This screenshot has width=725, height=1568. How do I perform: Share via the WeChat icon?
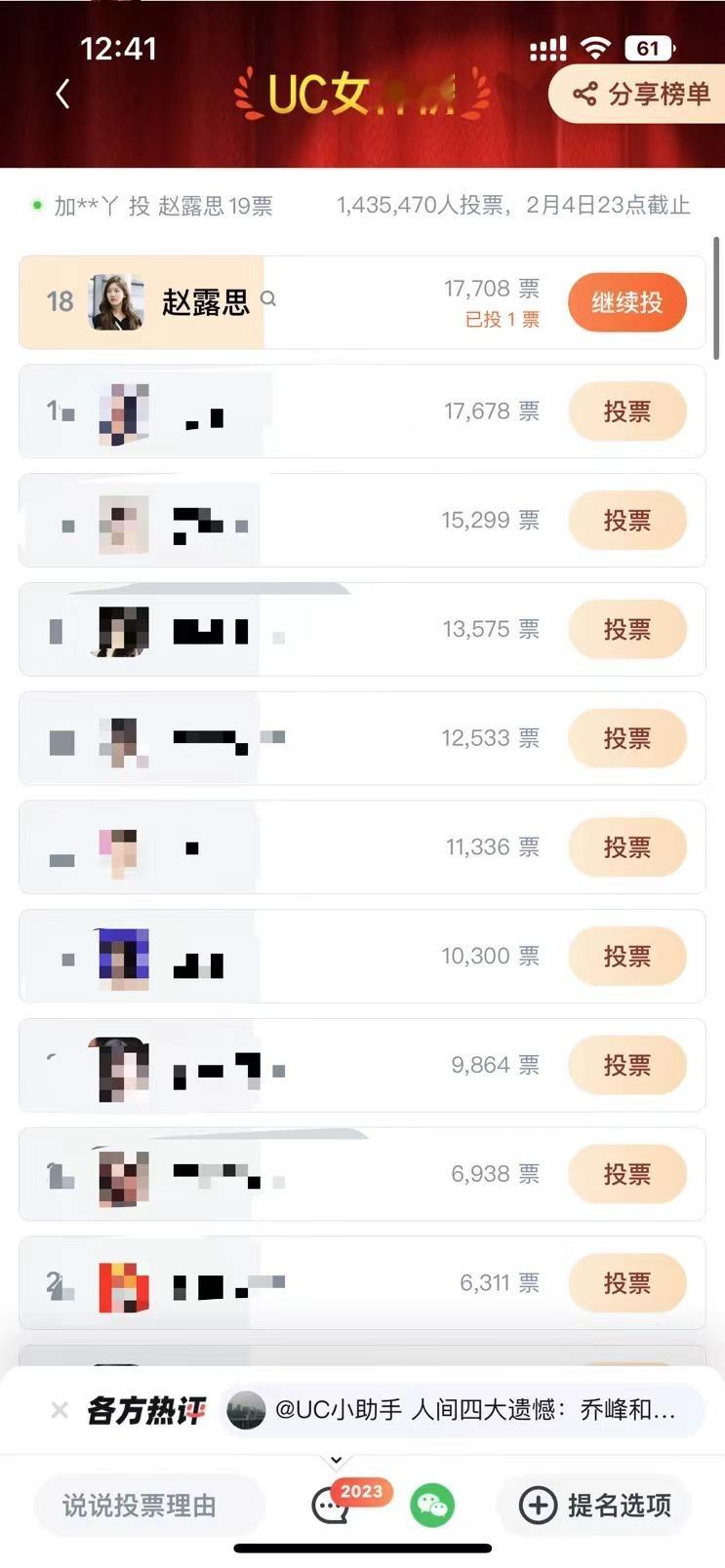pos(432,1506)
